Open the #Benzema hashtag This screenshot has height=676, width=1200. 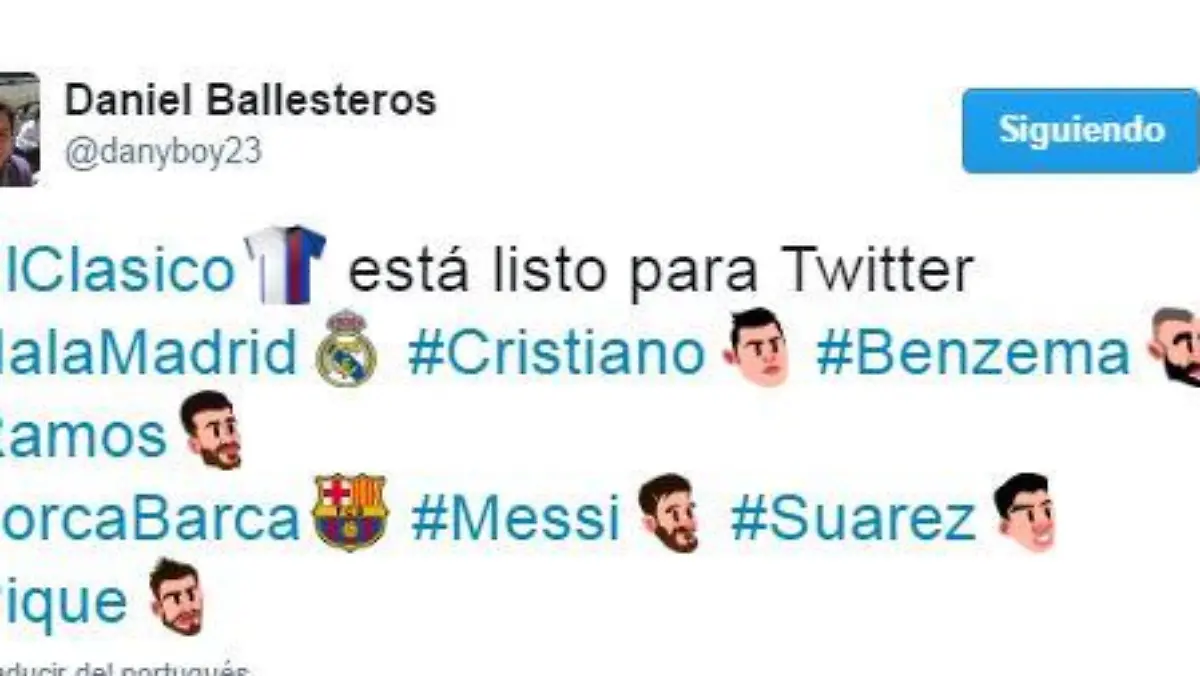tap(973, 353)
